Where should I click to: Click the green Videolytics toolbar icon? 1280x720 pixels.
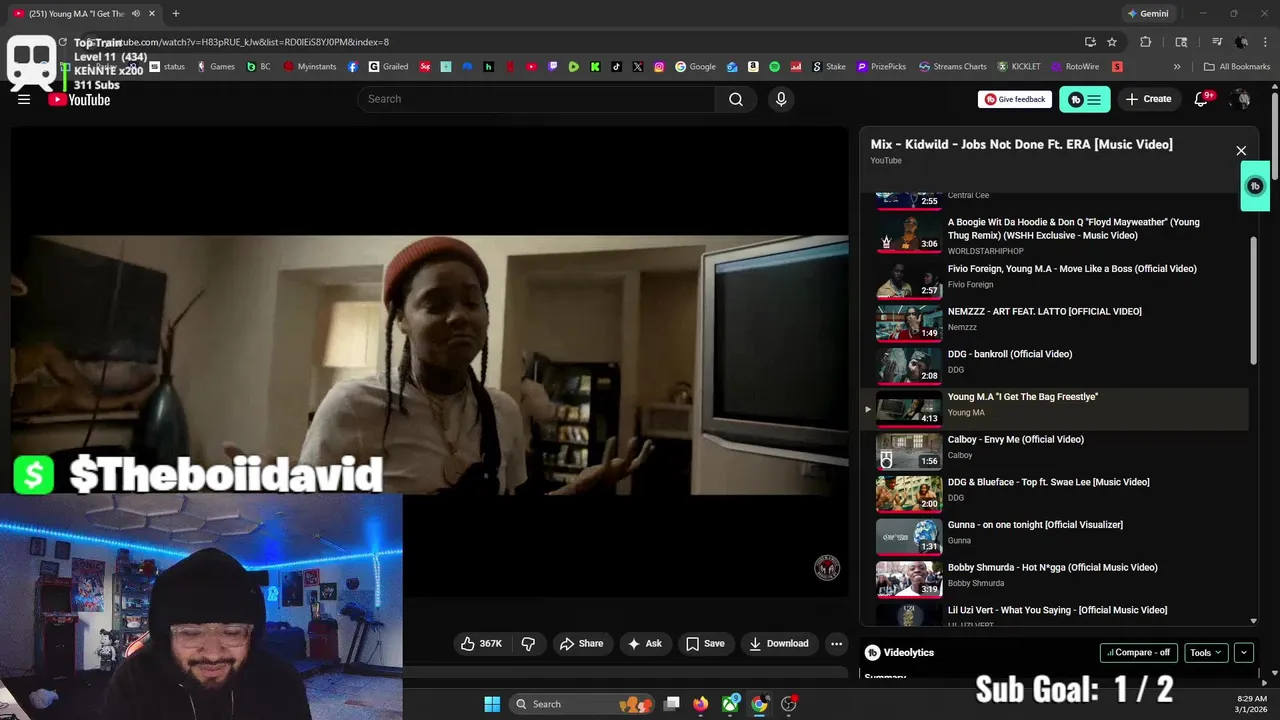click(1085, 99)
